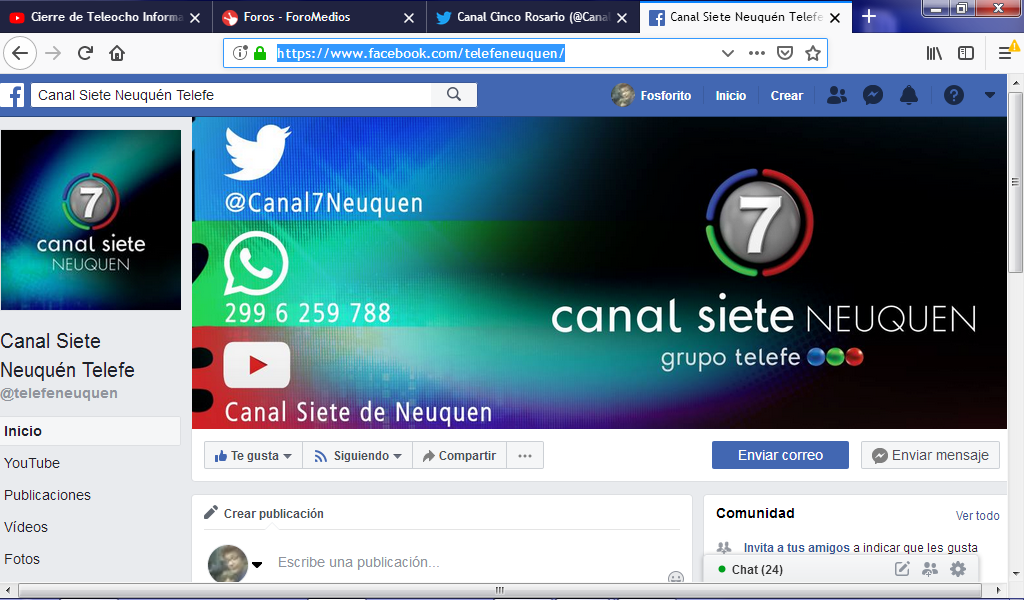
Task: Open the browser home page
Action: coord(117,54)
